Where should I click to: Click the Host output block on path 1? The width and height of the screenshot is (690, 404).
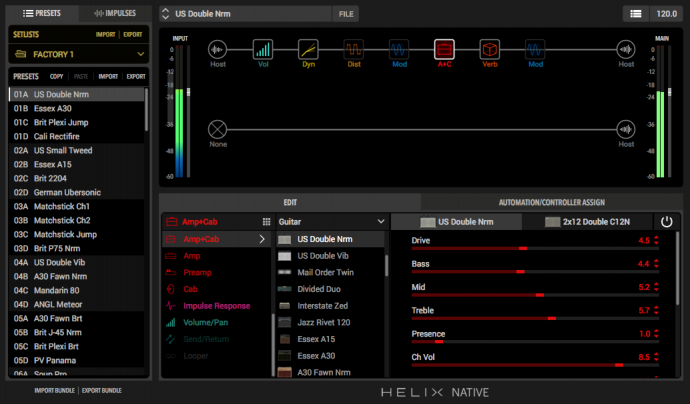[626, 49]
